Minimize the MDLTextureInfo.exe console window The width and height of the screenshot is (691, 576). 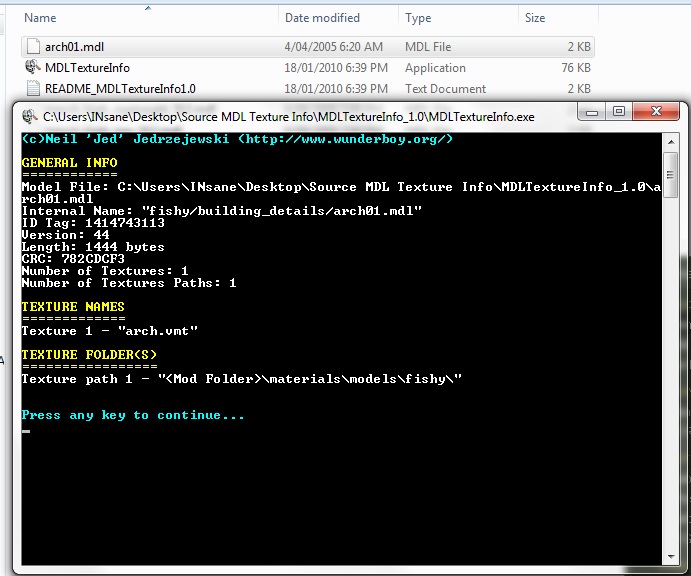[x=596, y=112]
